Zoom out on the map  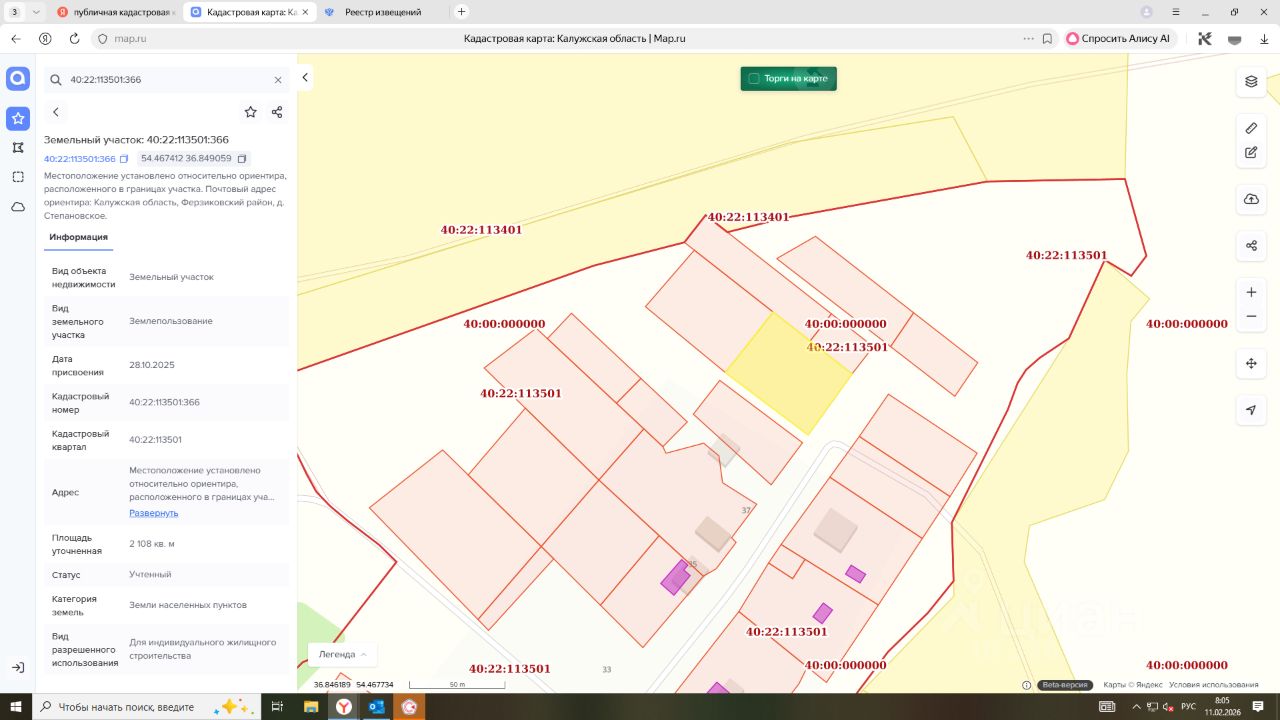(x=1251, y=317)
